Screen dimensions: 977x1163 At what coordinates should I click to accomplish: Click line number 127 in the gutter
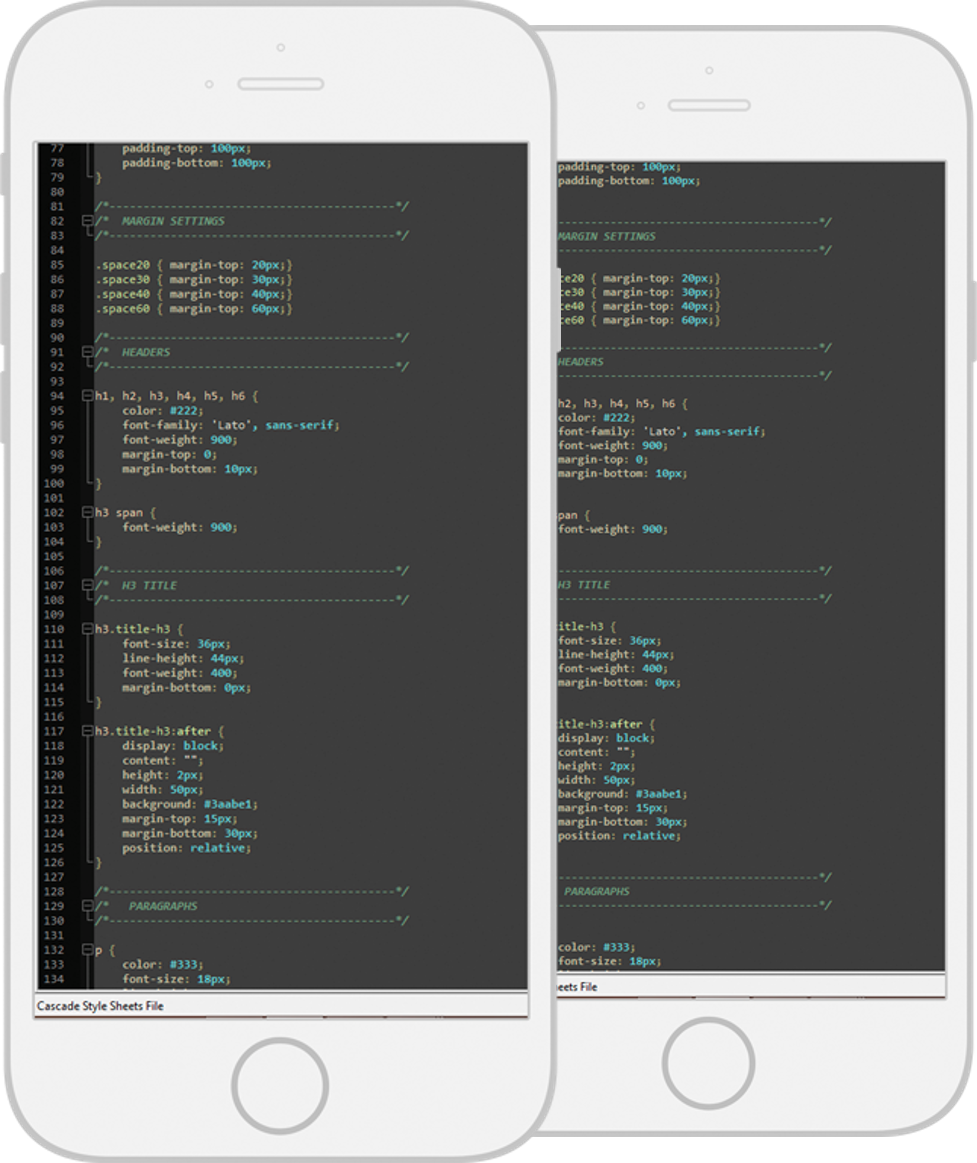tap(54, 877)
